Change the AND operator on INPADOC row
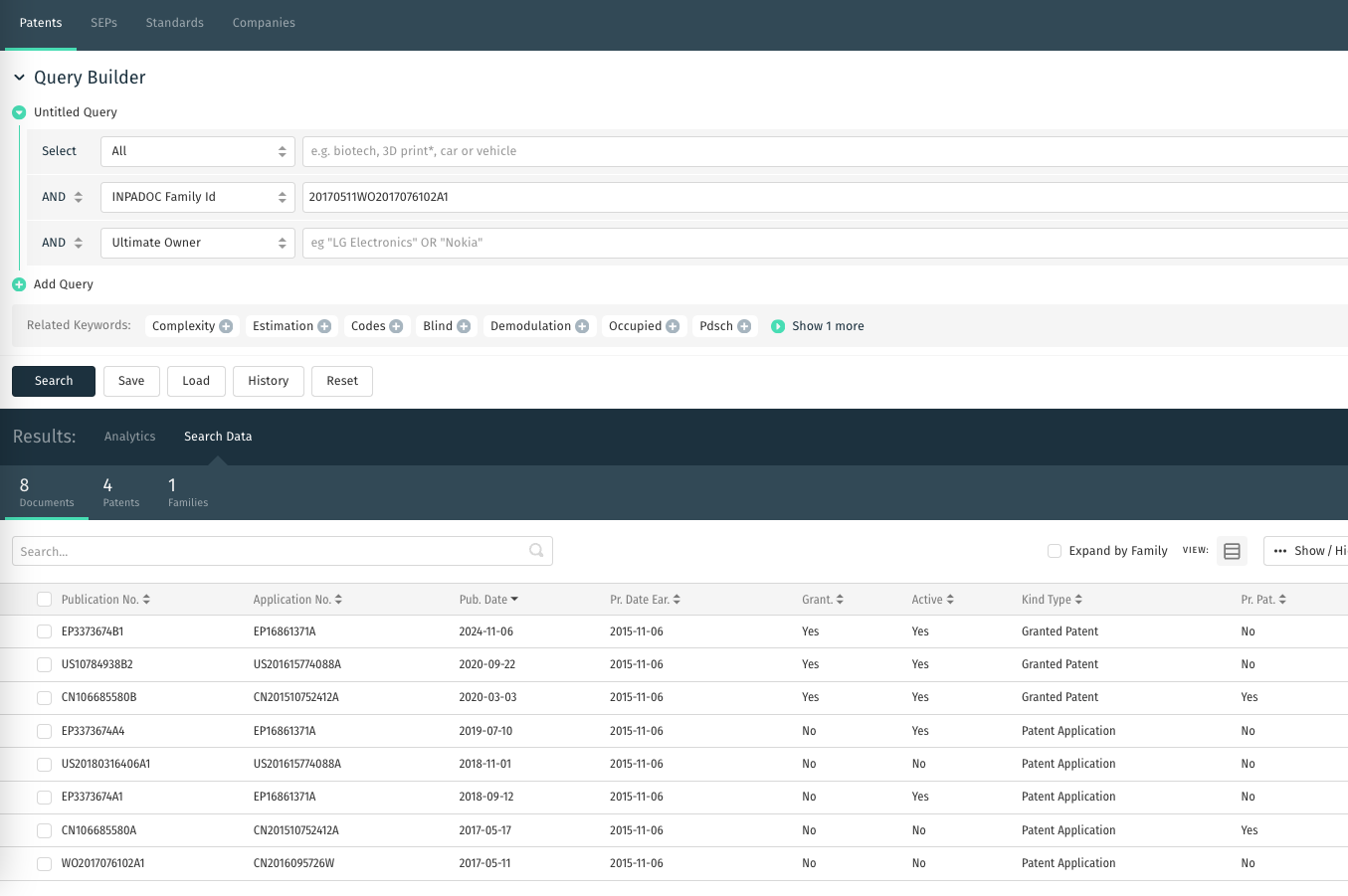1348x896 pixels. tap(63, 197)
